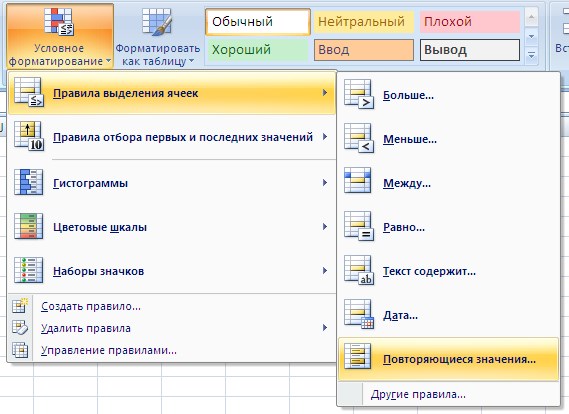Click the Больше greater-than icon
The image size is (569, 414).
[359, 94]
